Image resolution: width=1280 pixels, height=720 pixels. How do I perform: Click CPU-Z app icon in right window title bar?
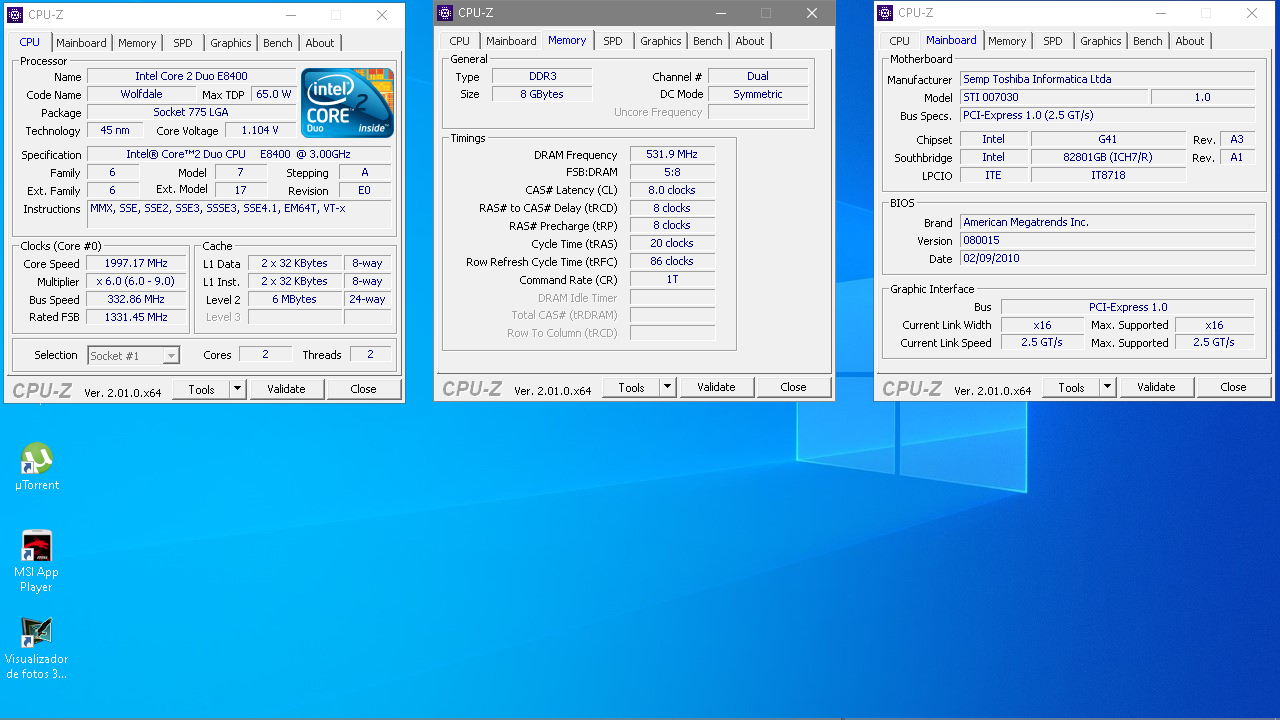tap(885, 13)
